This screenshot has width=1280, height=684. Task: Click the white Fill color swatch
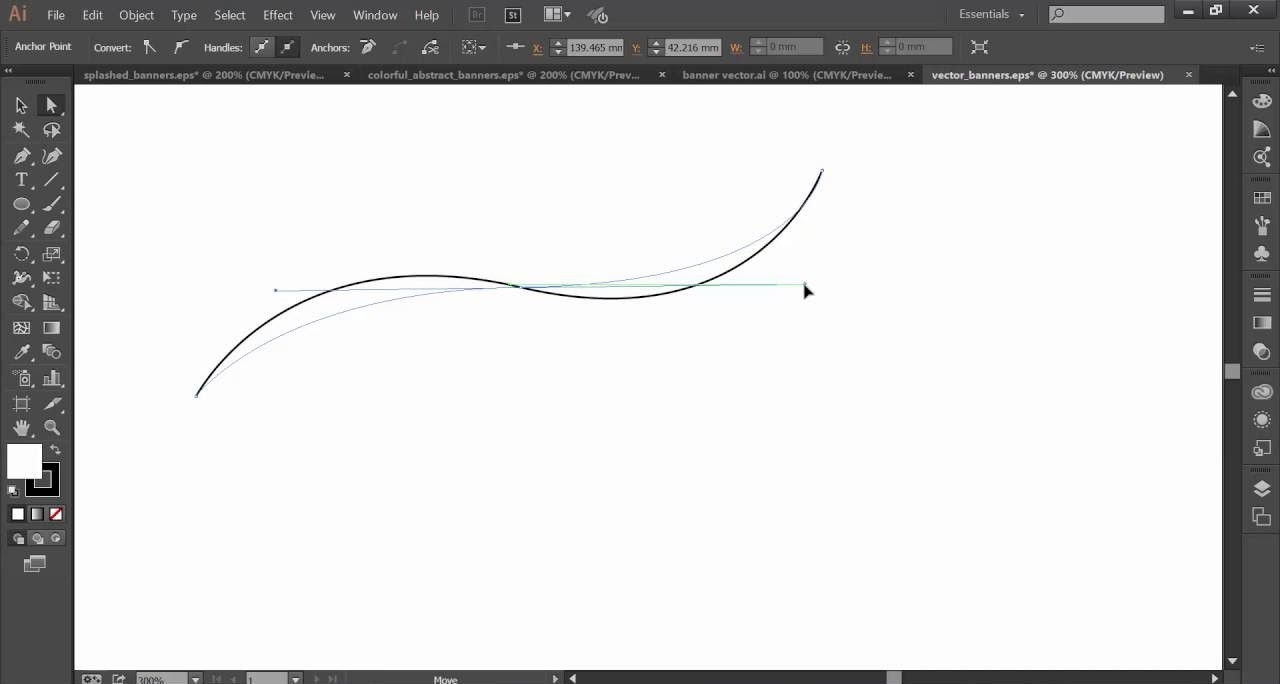tap(24, 461)
